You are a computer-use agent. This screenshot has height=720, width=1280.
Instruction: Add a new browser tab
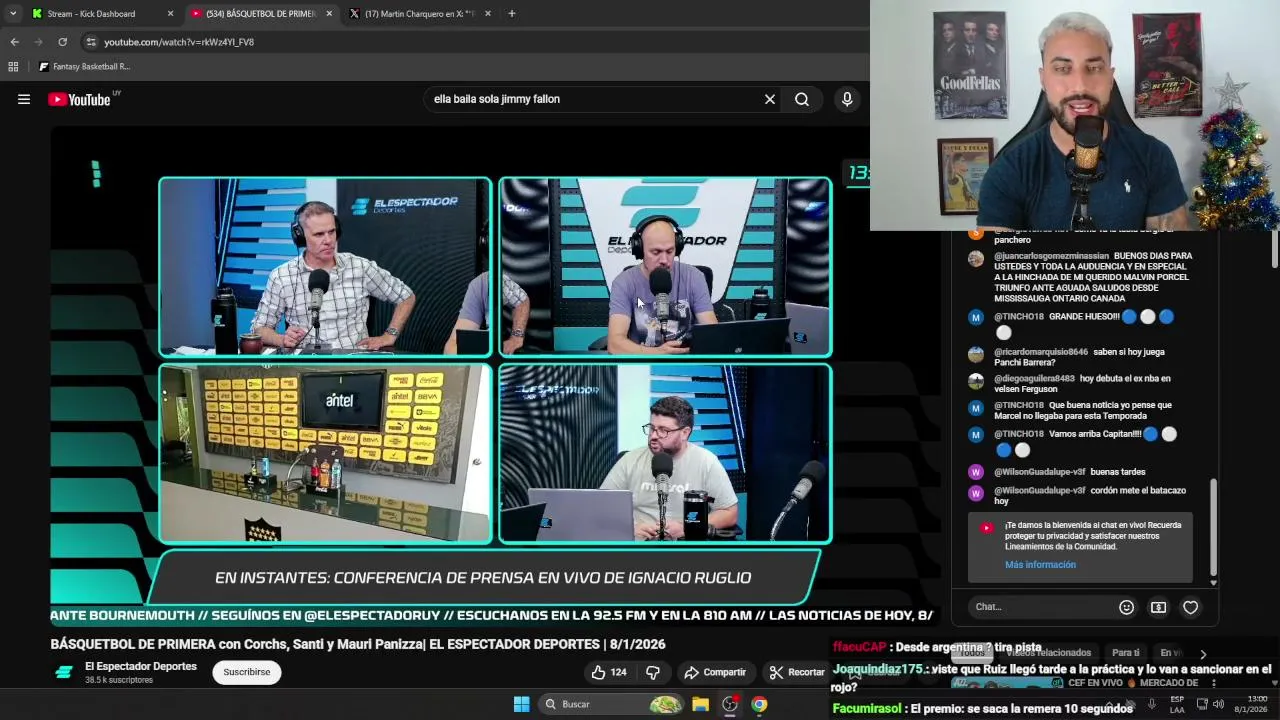click(511, 14)
